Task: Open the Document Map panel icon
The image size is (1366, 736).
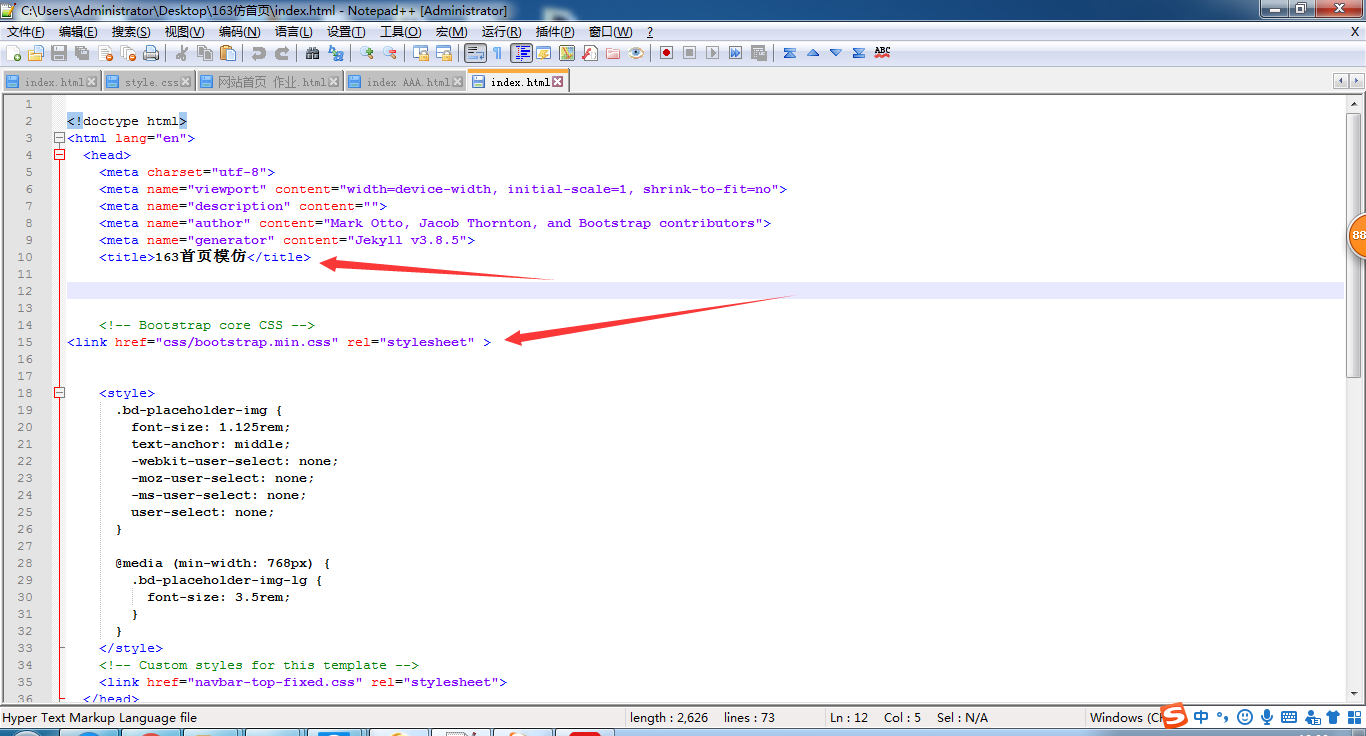Action: (x=567, y=53)
